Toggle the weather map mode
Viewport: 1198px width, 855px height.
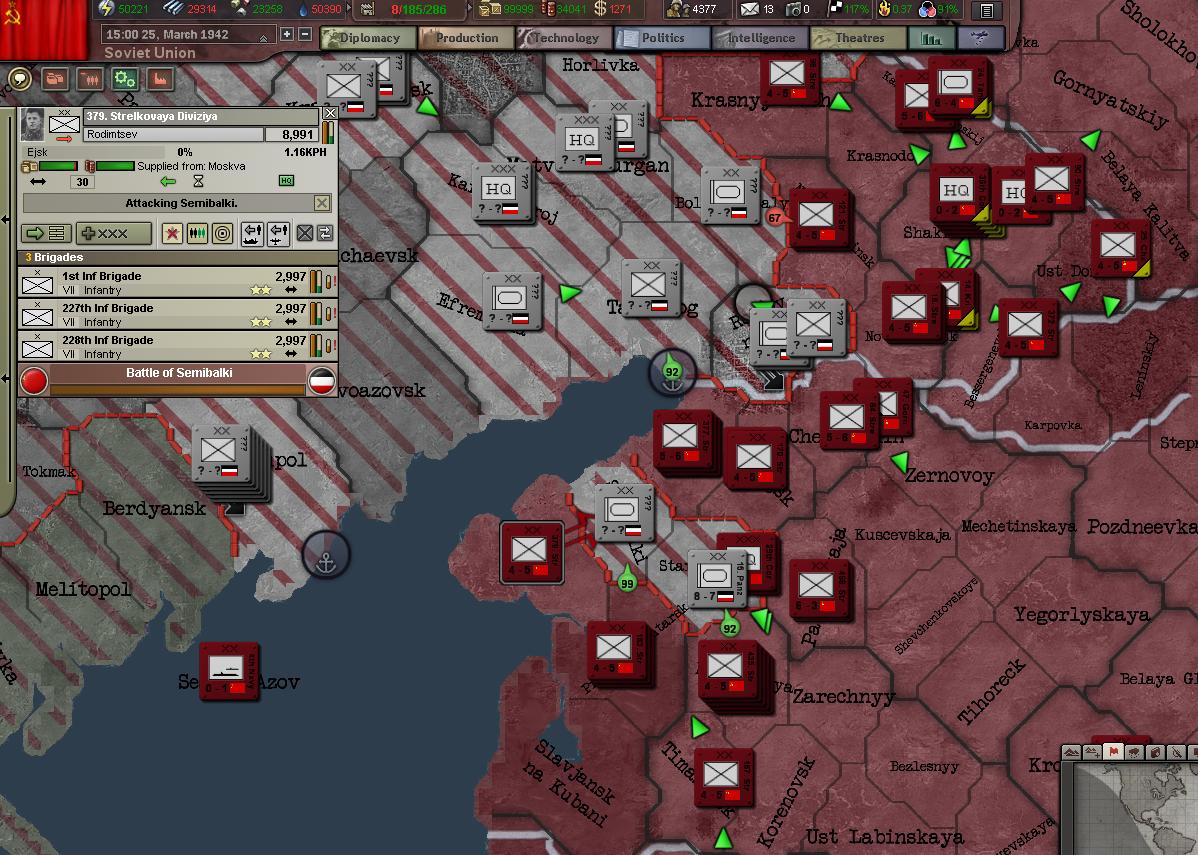tap(1133, 752)
